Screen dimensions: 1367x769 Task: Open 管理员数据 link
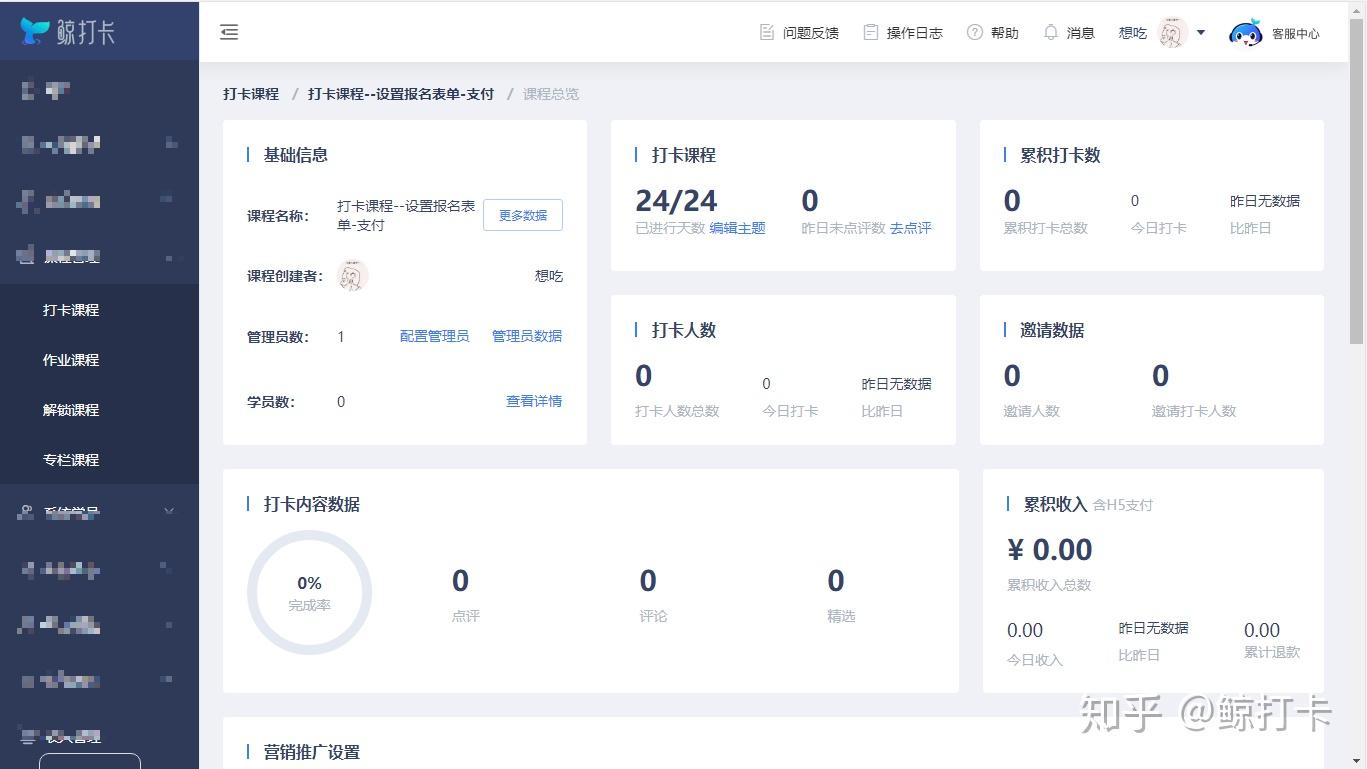point(527,336)
